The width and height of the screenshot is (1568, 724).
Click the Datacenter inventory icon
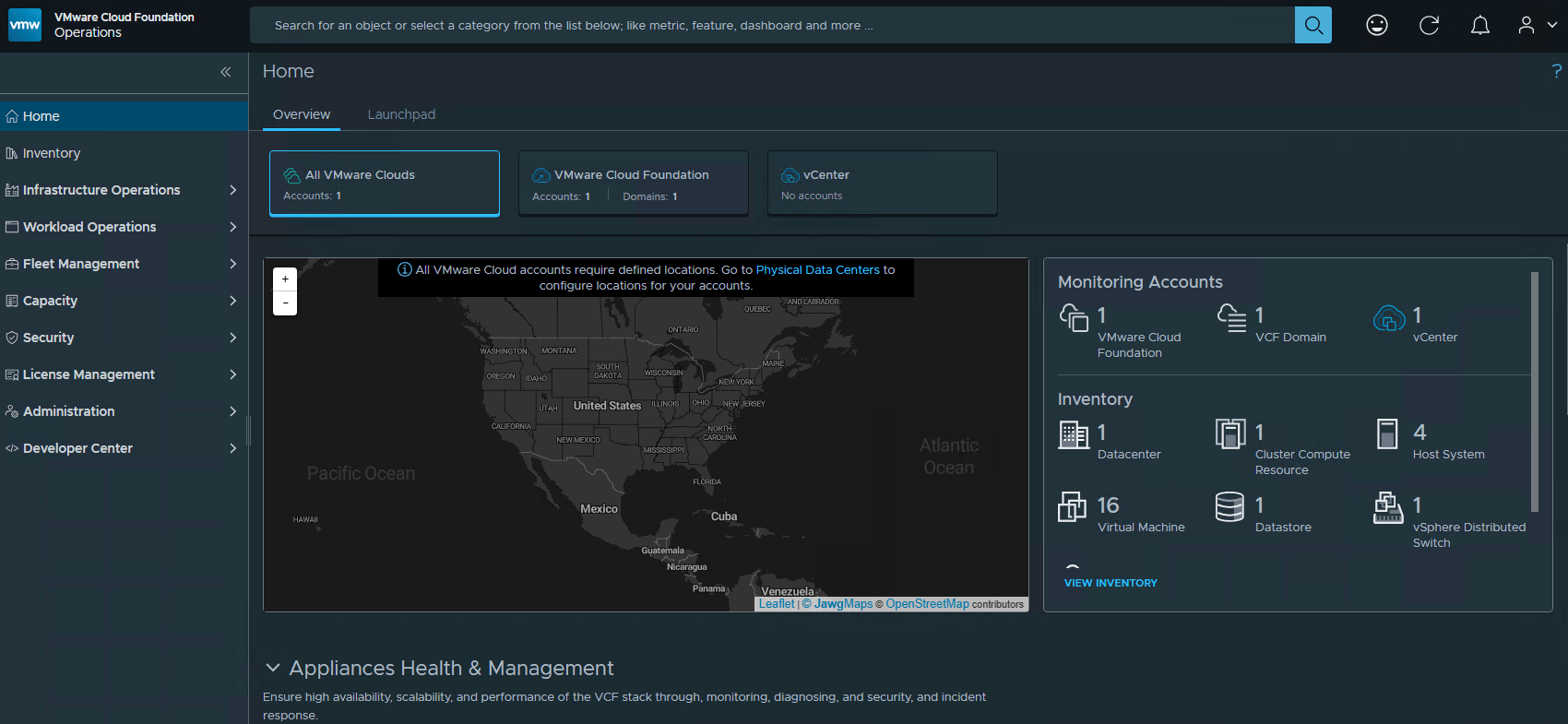(x=1074, y=433)
